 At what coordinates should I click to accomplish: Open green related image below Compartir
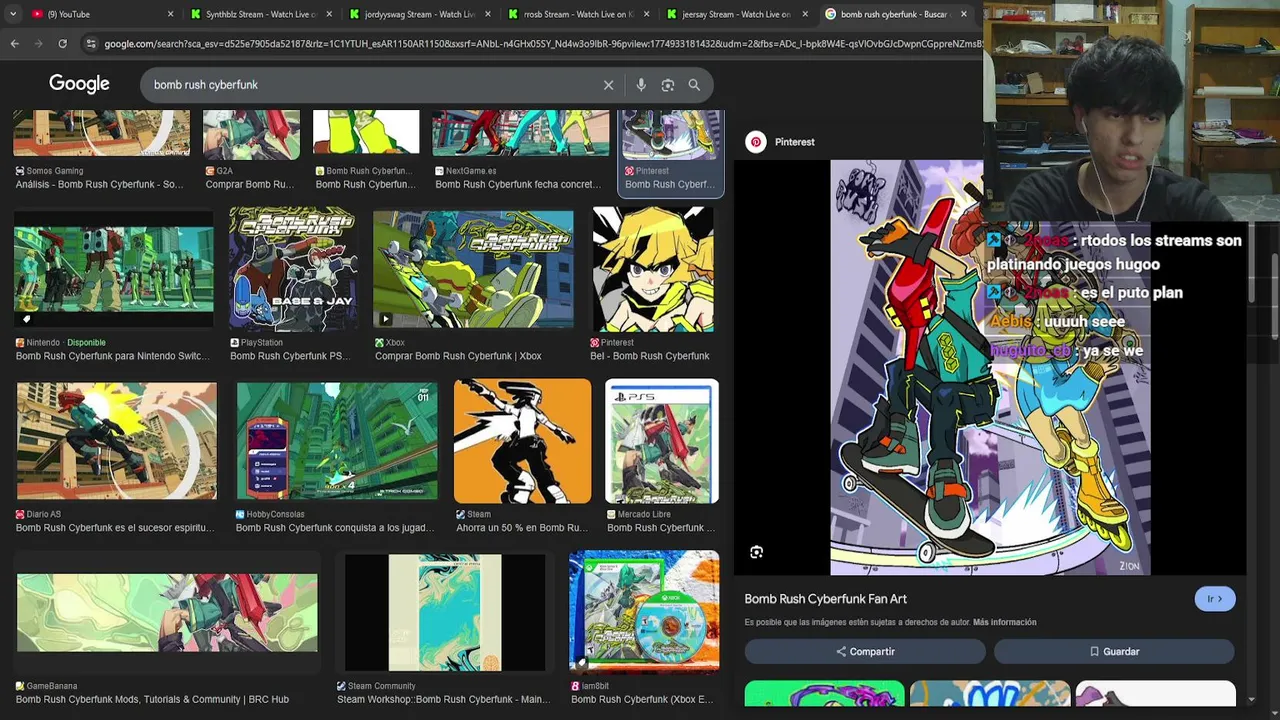[825, 694]
